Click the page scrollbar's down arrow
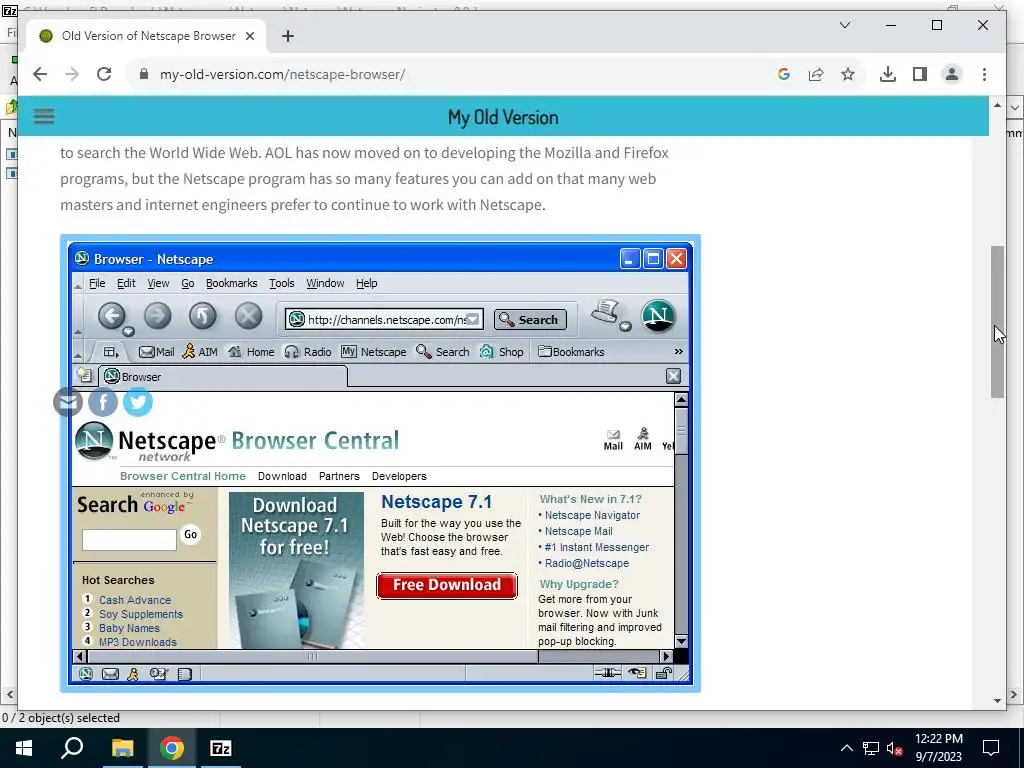The width and height of the screenshot is (1024, 768). pyautogui.click(x=997, y=701)
